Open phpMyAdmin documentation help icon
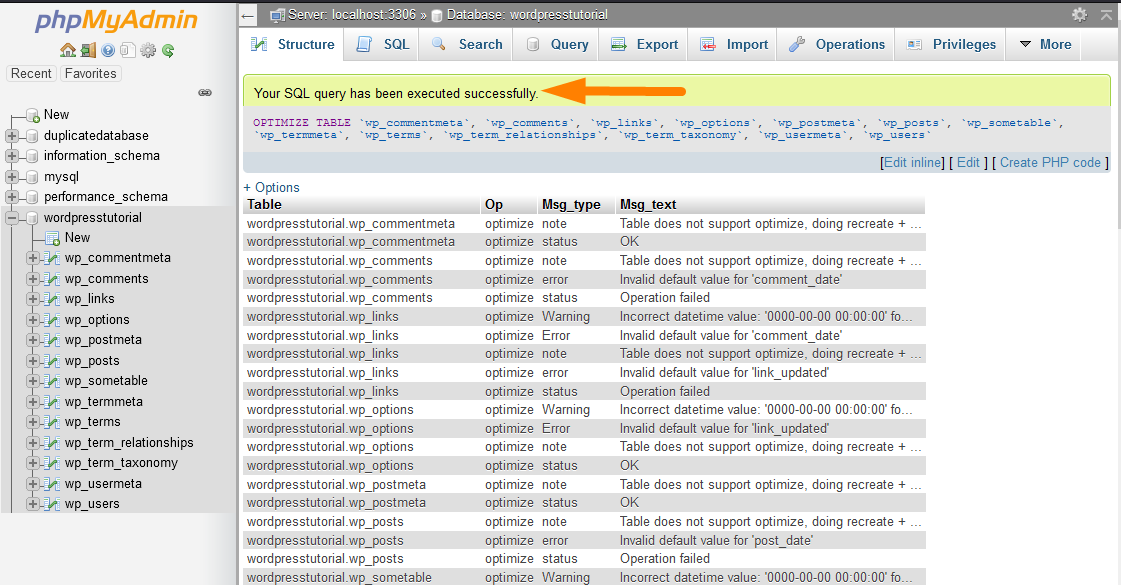The height and width of the screenshot is (585, 1121). 108,50
